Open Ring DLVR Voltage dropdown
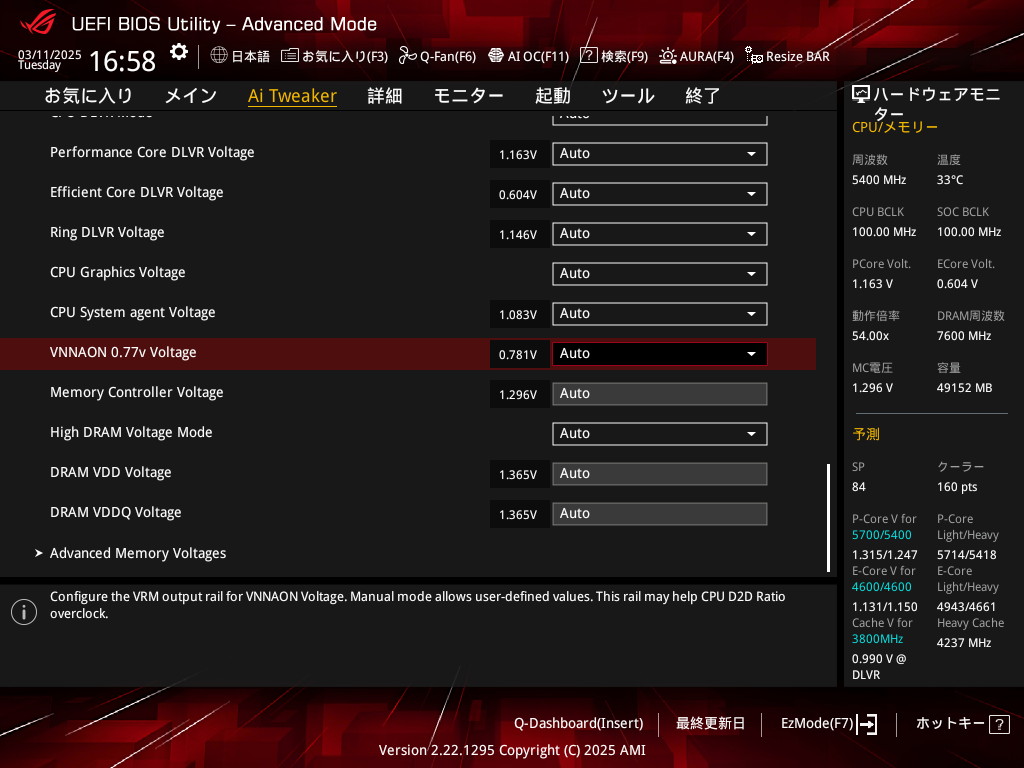The width and height of the screenshot is (1024, 768). tap(660, 233)
